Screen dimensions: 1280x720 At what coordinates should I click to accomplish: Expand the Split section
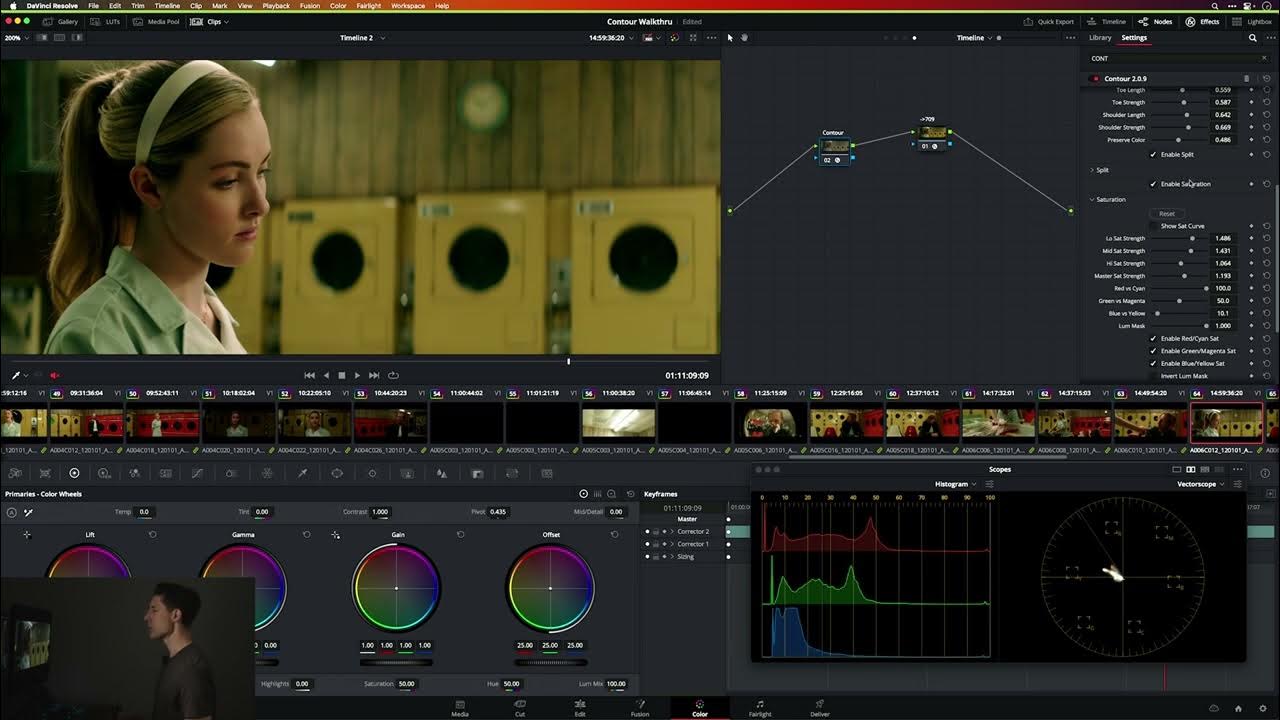1092,170
